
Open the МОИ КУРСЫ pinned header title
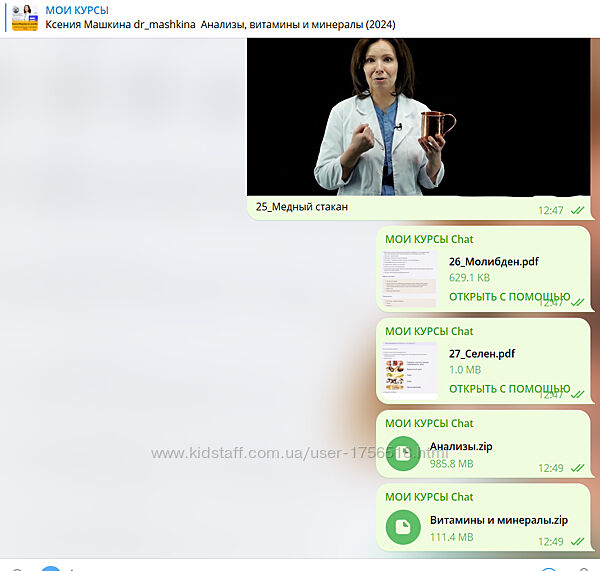click(77, 10)
